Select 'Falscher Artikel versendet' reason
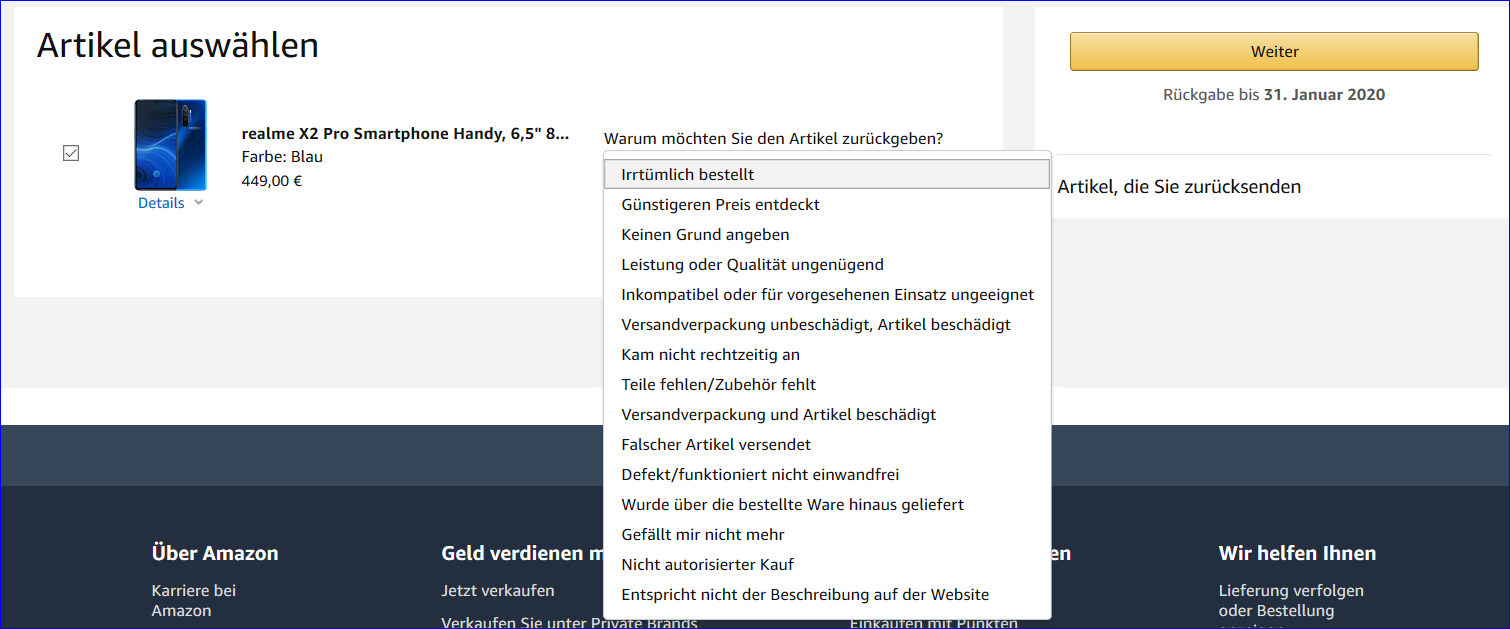1510x629 pixels. click(828, 444)
